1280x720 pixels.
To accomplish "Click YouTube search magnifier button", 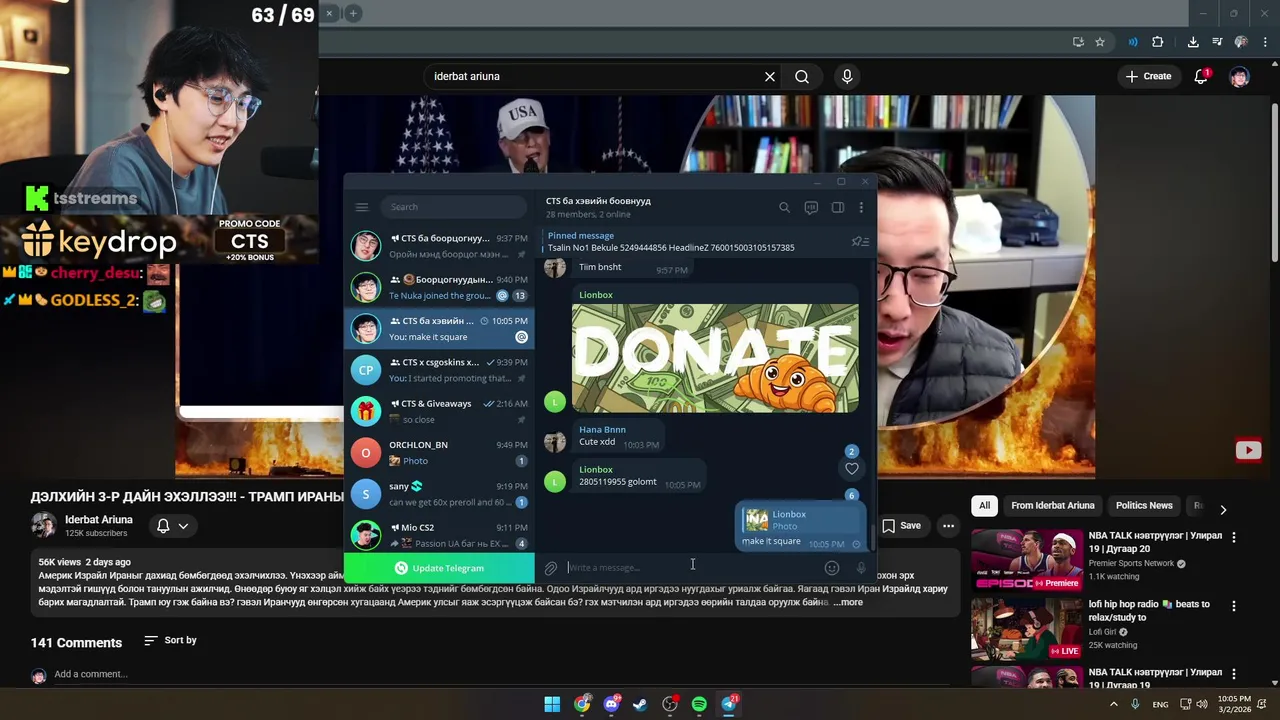I will coord(802,76).
